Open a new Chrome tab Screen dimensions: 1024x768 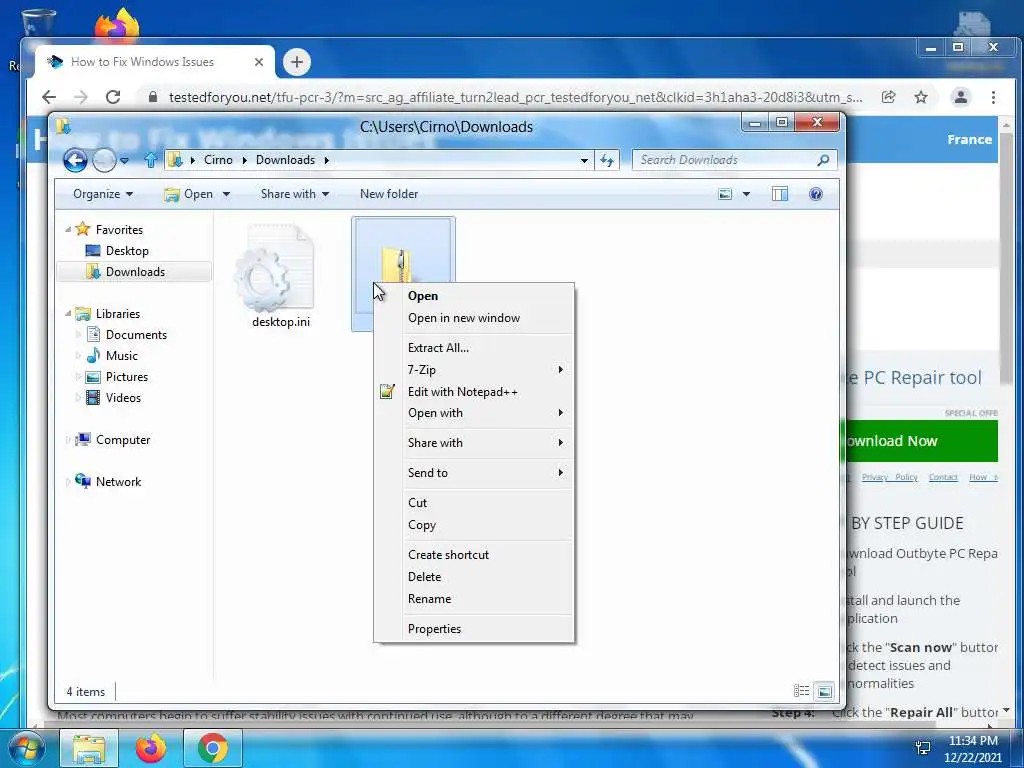[296, 62]
